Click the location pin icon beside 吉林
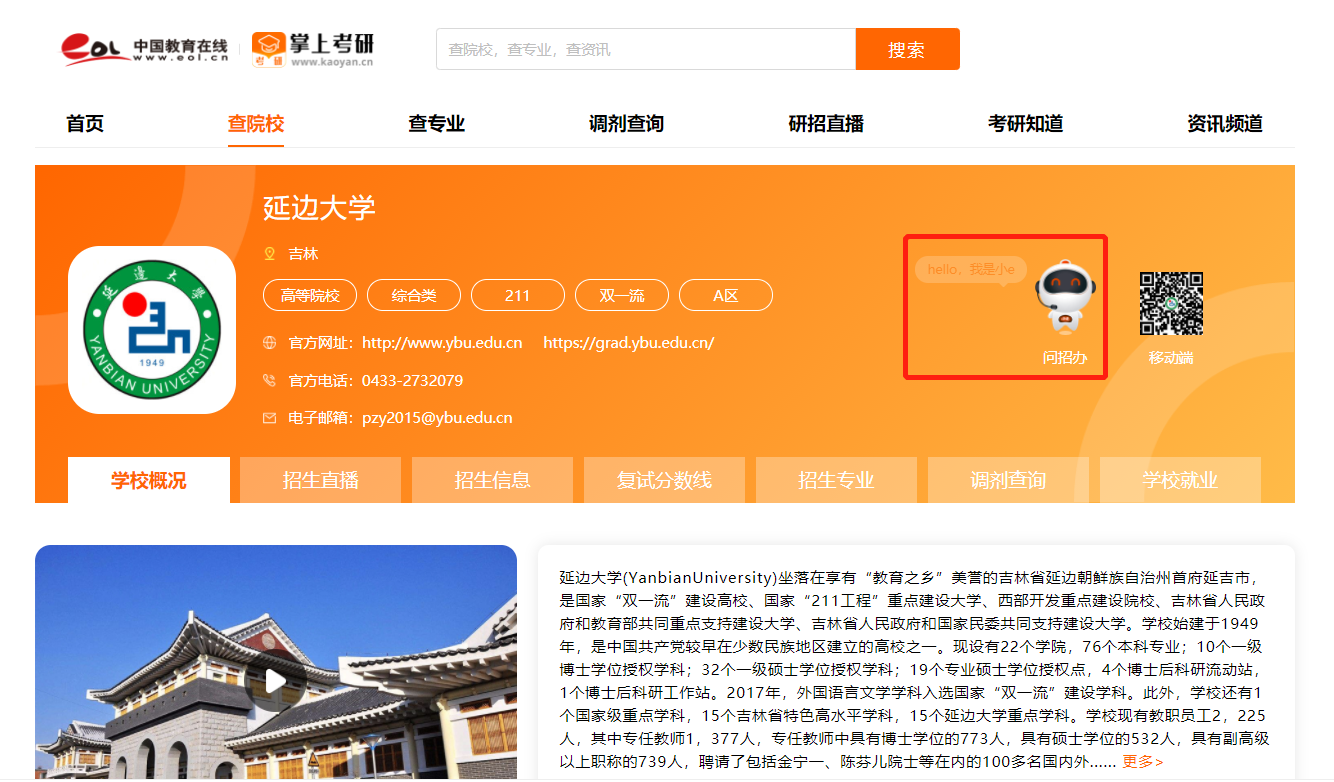 point(269,254)
